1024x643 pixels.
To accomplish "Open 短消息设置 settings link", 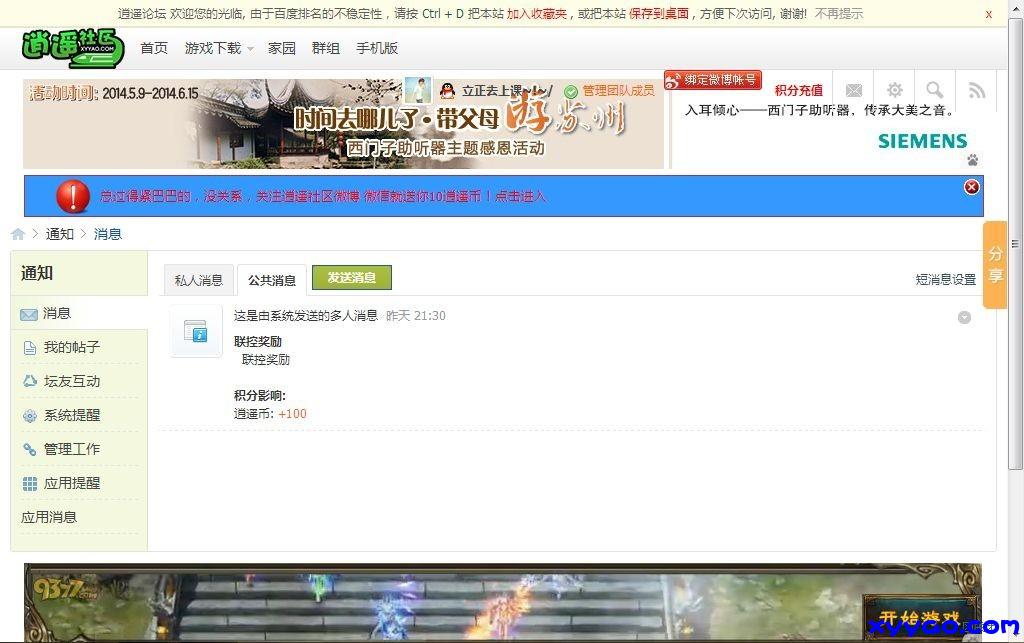I will [944, 280].
